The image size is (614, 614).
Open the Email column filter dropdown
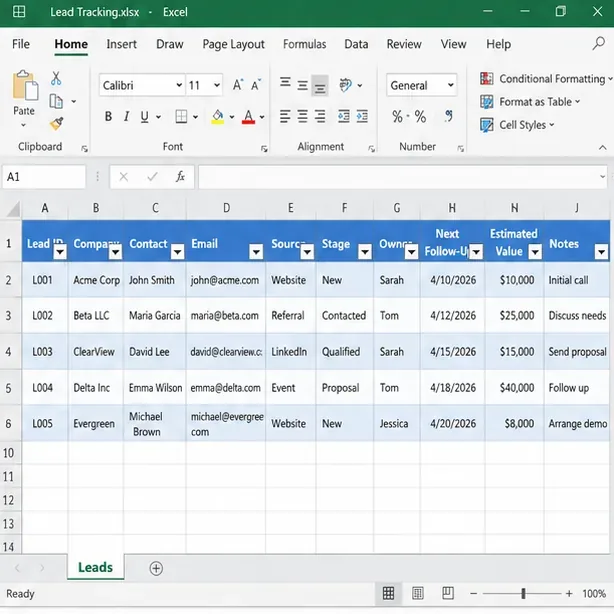click(x=256, y=251)
